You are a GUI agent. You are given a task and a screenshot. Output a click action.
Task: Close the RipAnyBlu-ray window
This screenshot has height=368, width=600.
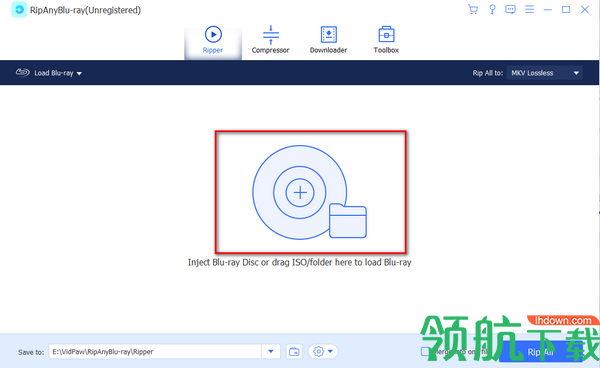point(585,10)
